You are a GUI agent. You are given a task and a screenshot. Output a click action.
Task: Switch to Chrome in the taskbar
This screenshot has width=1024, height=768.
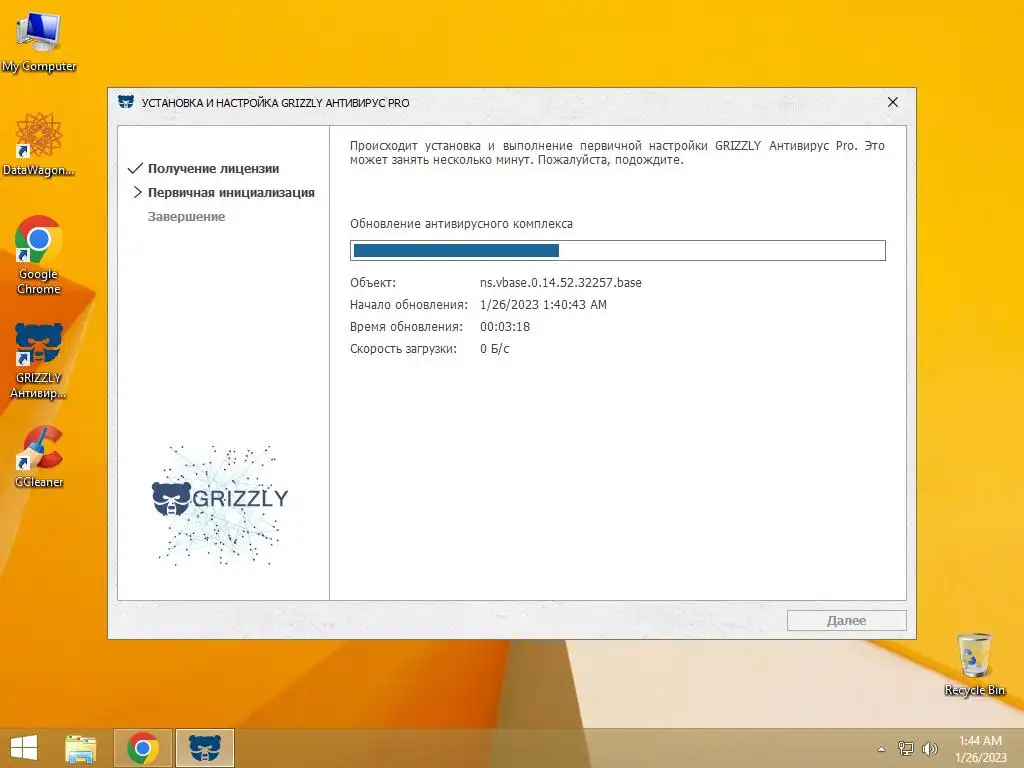click(143, 748)
